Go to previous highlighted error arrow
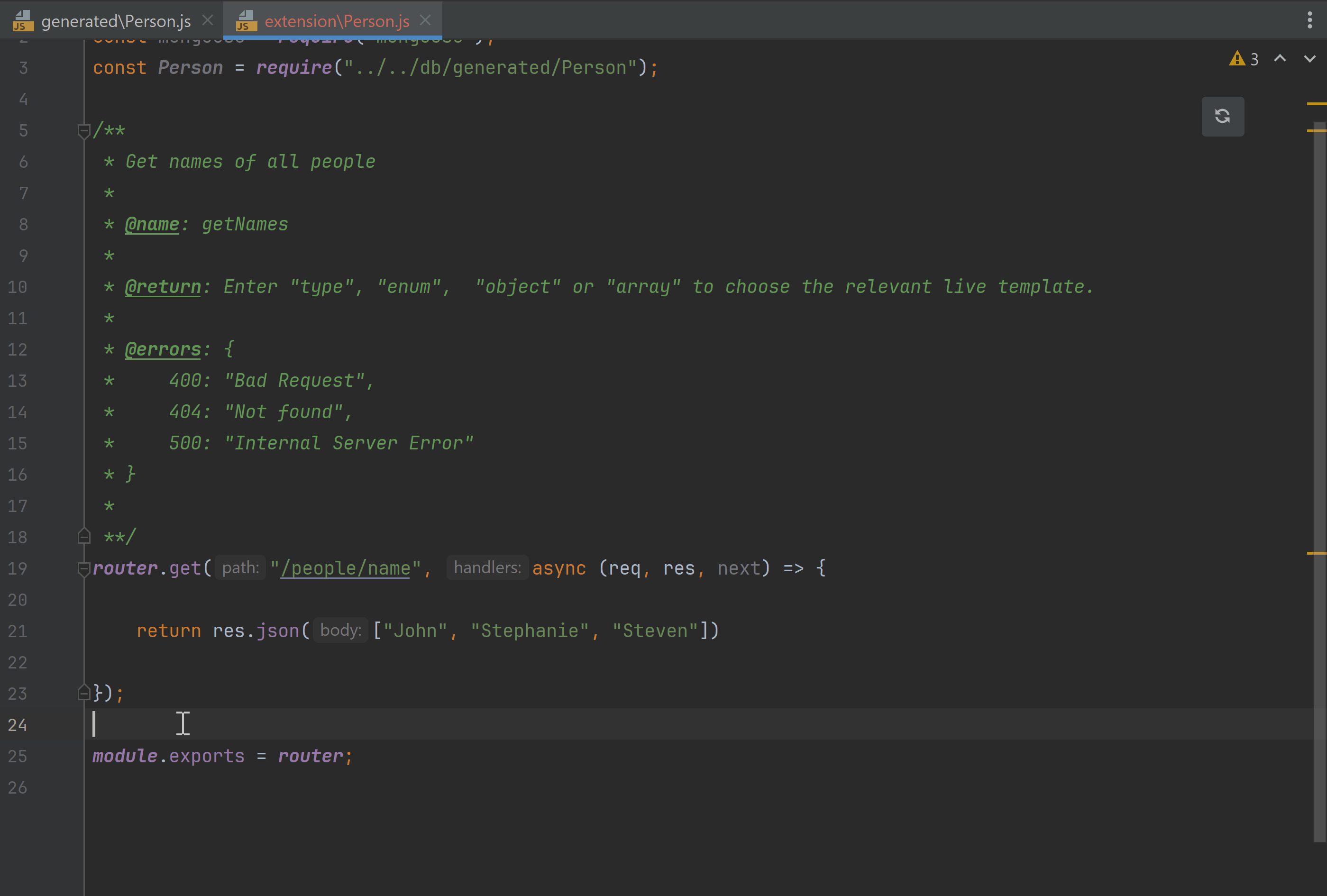The height and width of the screenshot is (896, 1327). [1280, 59]
